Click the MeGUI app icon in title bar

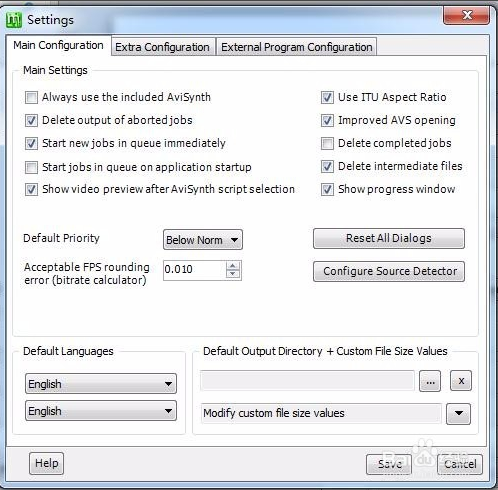[x=14, y=20]
